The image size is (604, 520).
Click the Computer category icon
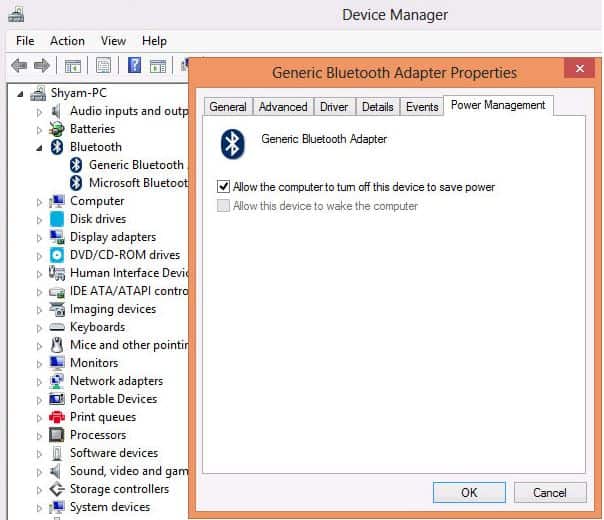[x=57, y=201]
